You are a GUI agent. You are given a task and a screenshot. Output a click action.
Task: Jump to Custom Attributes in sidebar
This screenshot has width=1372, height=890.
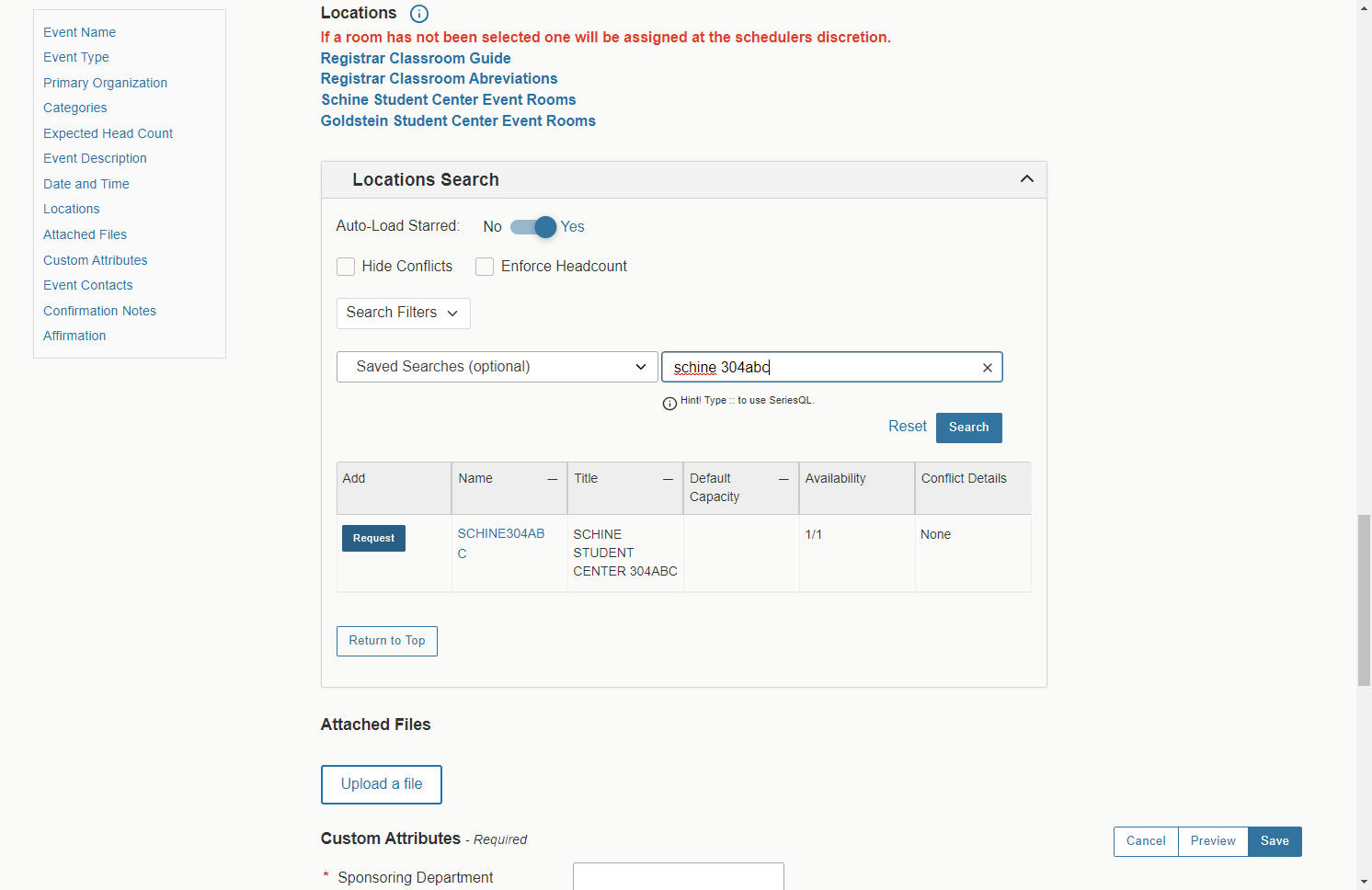(95, 260)
